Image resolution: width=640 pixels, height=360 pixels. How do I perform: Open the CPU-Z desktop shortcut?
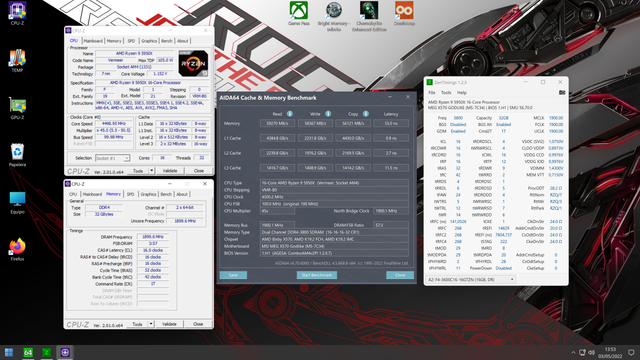17,13
